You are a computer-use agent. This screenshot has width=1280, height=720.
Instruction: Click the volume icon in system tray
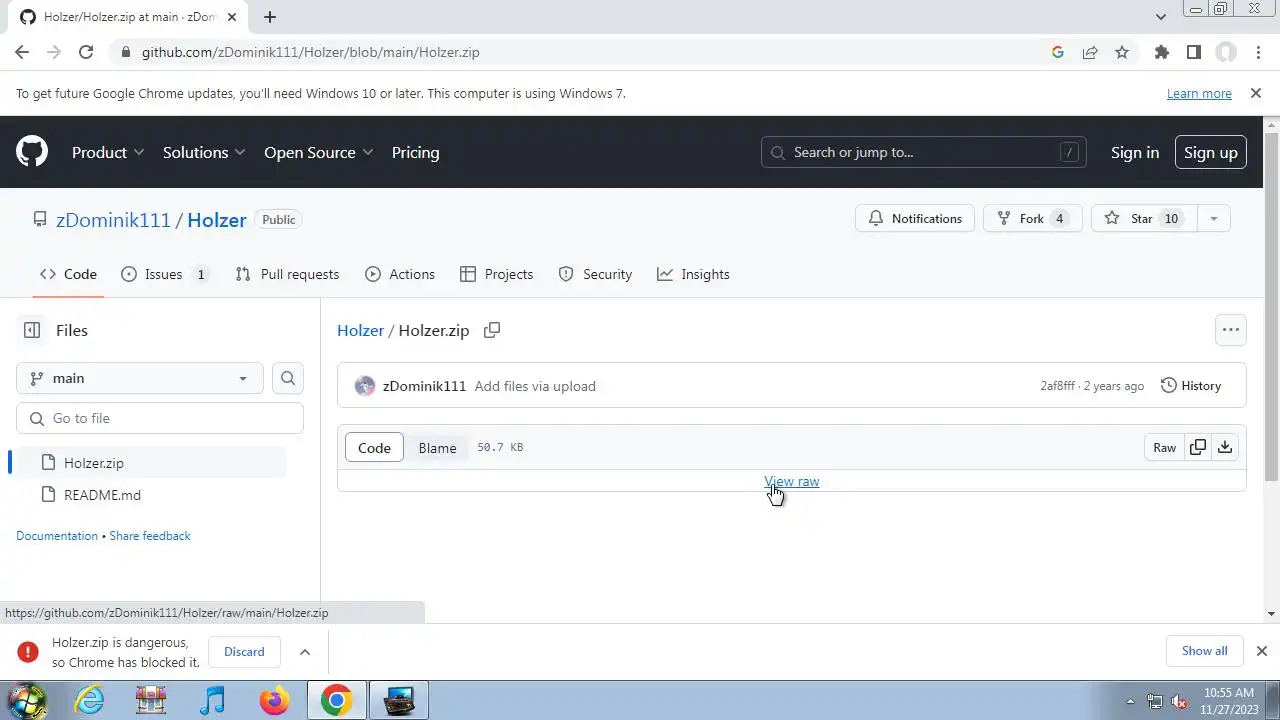pyautogui.click(x=1179, y=701)
